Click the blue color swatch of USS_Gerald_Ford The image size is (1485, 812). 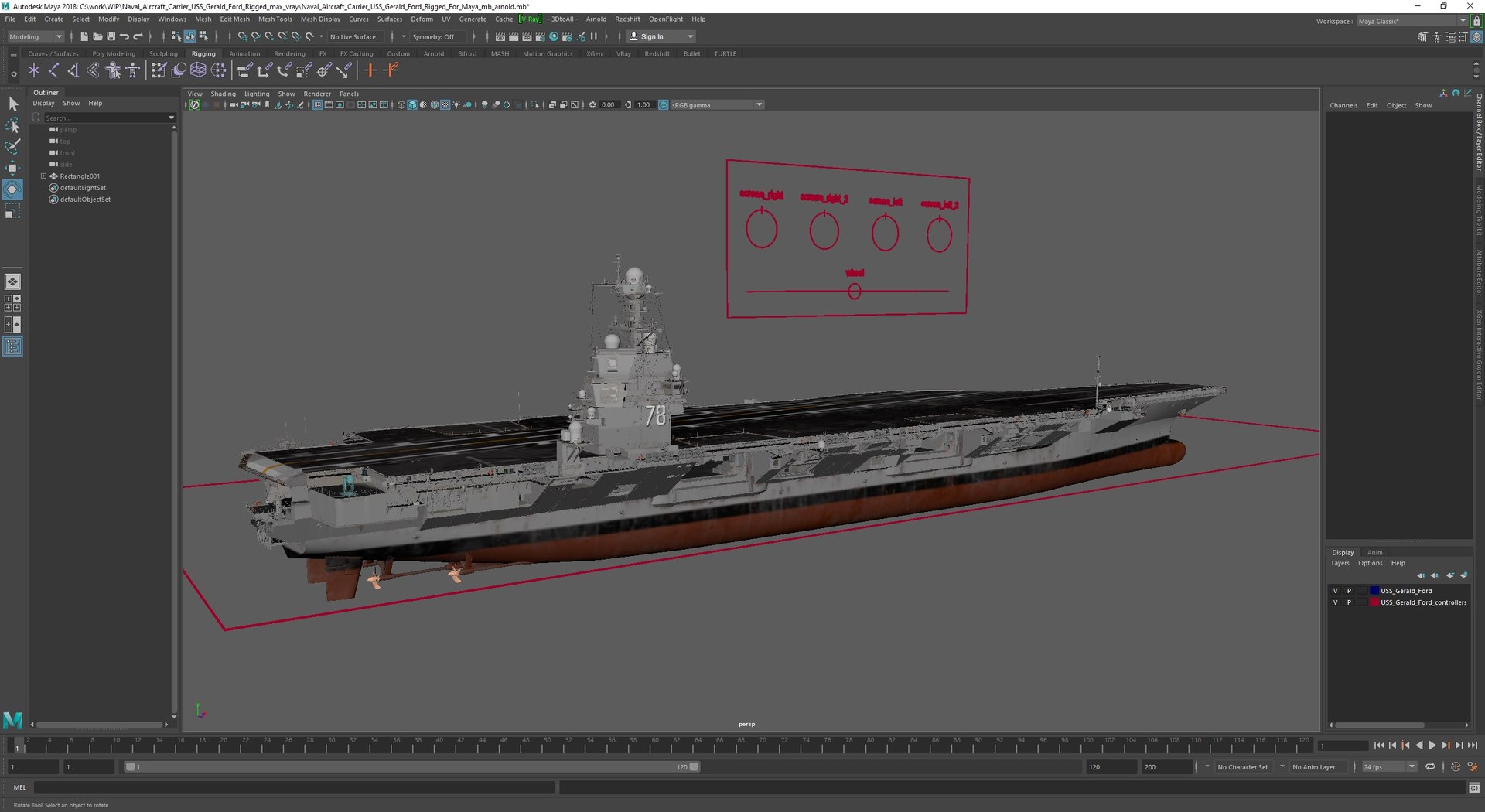[x=1374, y=591]
